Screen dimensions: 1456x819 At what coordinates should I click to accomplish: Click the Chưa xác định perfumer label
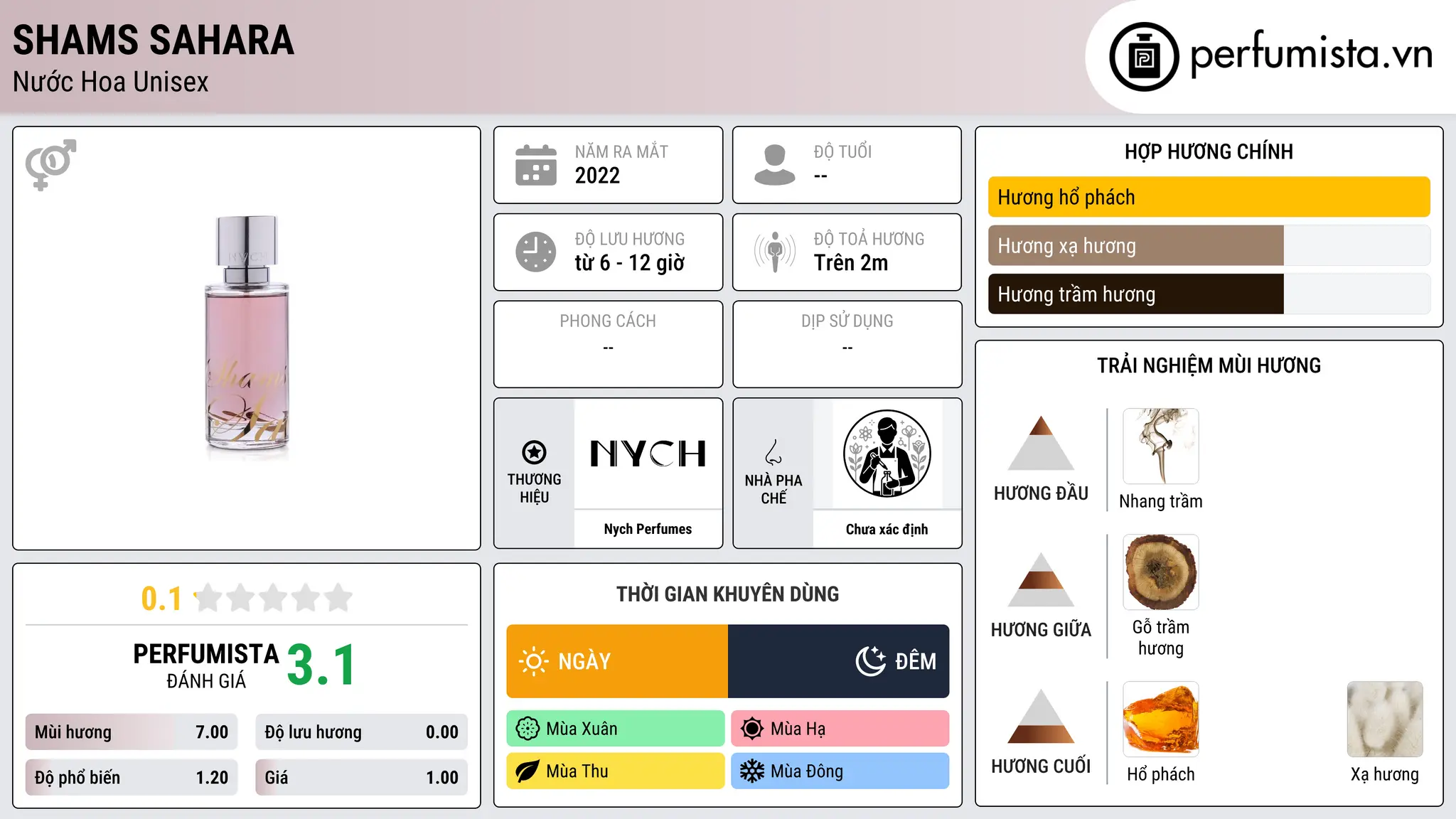[x=887, y=529]
